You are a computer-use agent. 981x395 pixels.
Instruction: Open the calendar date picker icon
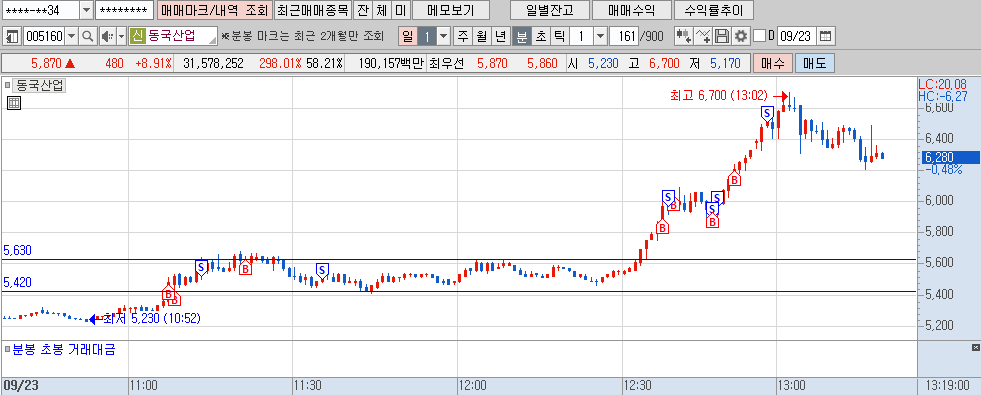[x=826, y=36]
